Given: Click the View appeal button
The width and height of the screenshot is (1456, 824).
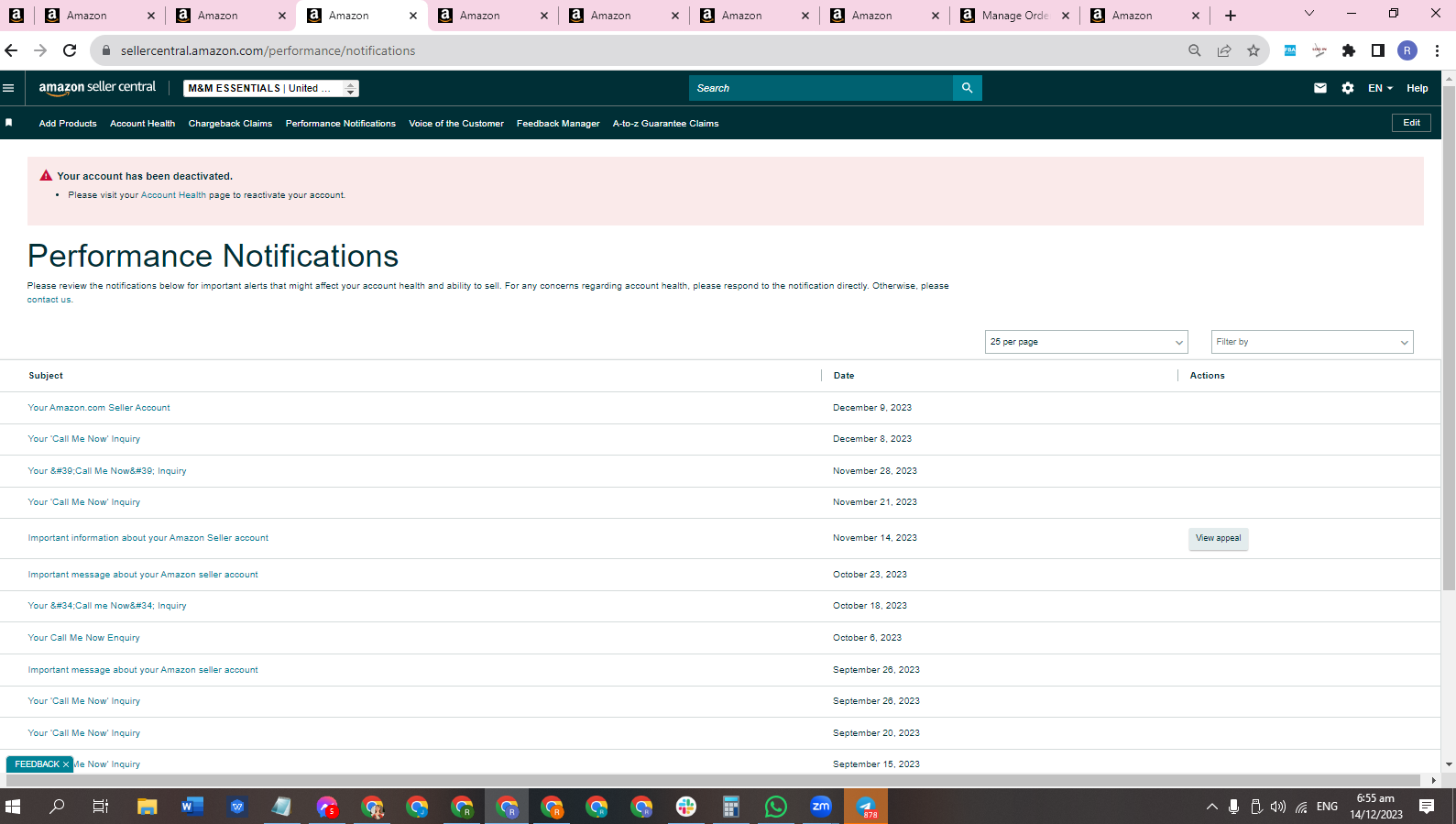Looking at the screenshot, I should (1218, 539).
